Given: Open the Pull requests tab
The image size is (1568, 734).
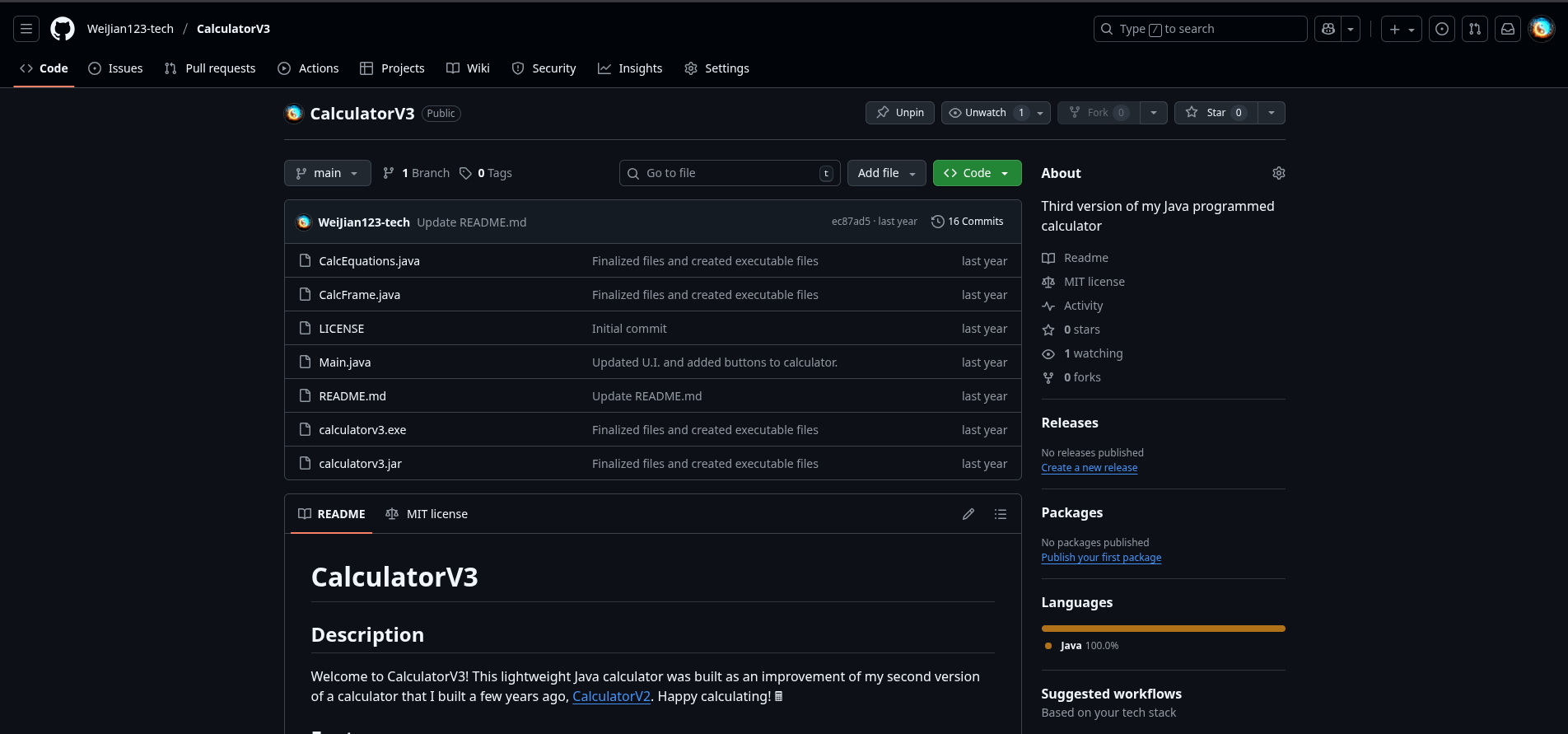Looking at the screenshot, I should pos(210,68).
